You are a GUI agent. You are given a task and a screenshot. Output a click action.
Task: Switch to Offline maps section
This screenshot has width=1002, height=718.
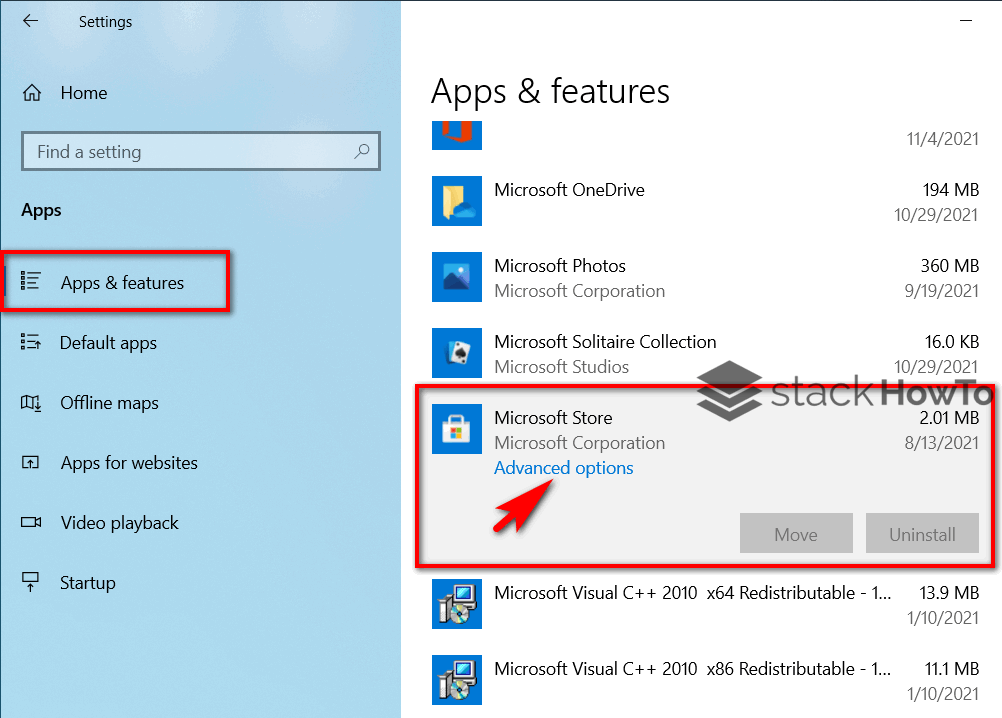pyautogui.click(x=109, y=403)
